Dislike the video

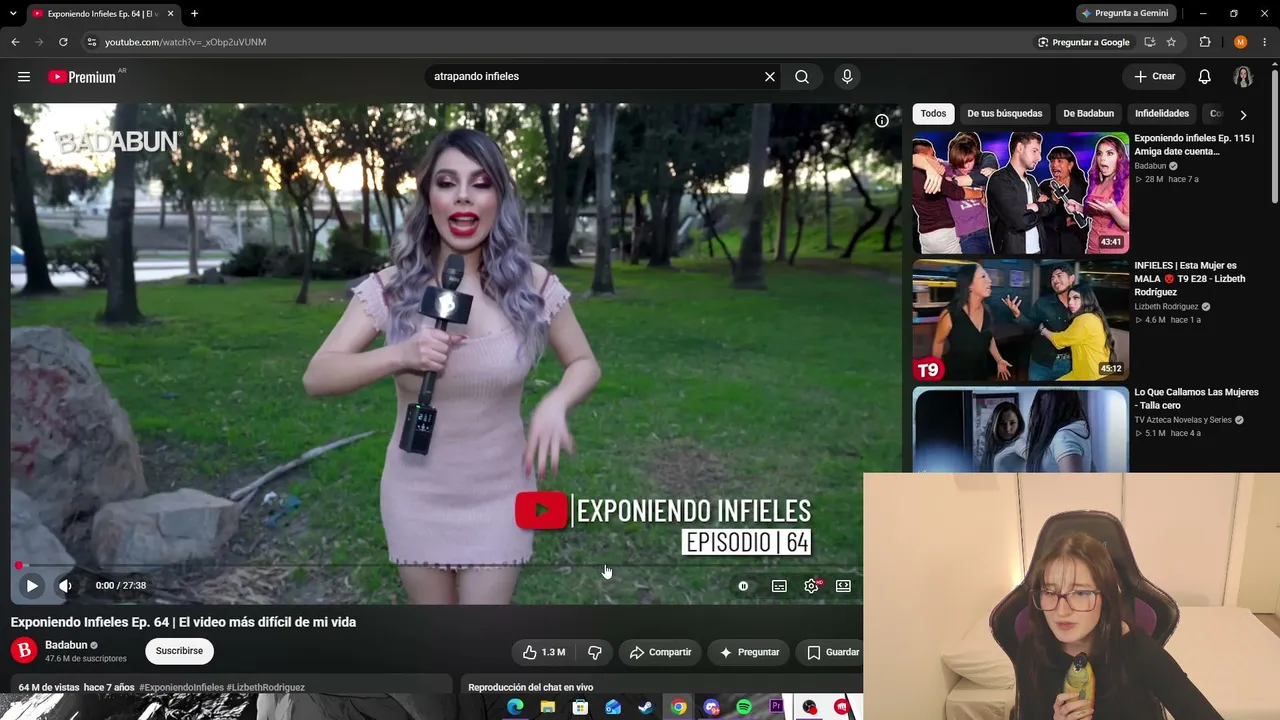tap(594, 652)
